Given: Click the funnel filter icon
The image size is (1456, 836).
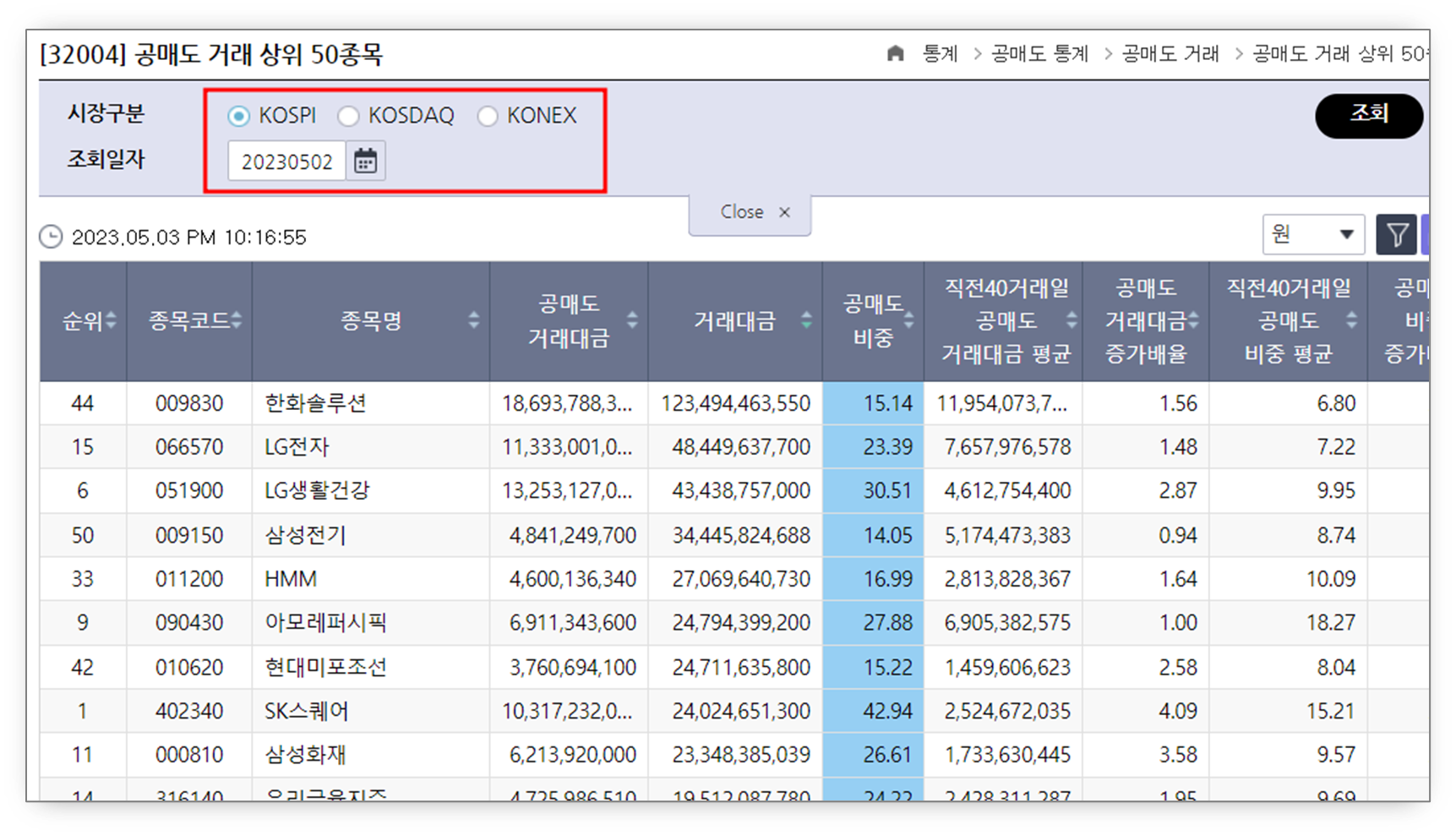Looking at the screenshot, I should click(x=1397, y=234).
